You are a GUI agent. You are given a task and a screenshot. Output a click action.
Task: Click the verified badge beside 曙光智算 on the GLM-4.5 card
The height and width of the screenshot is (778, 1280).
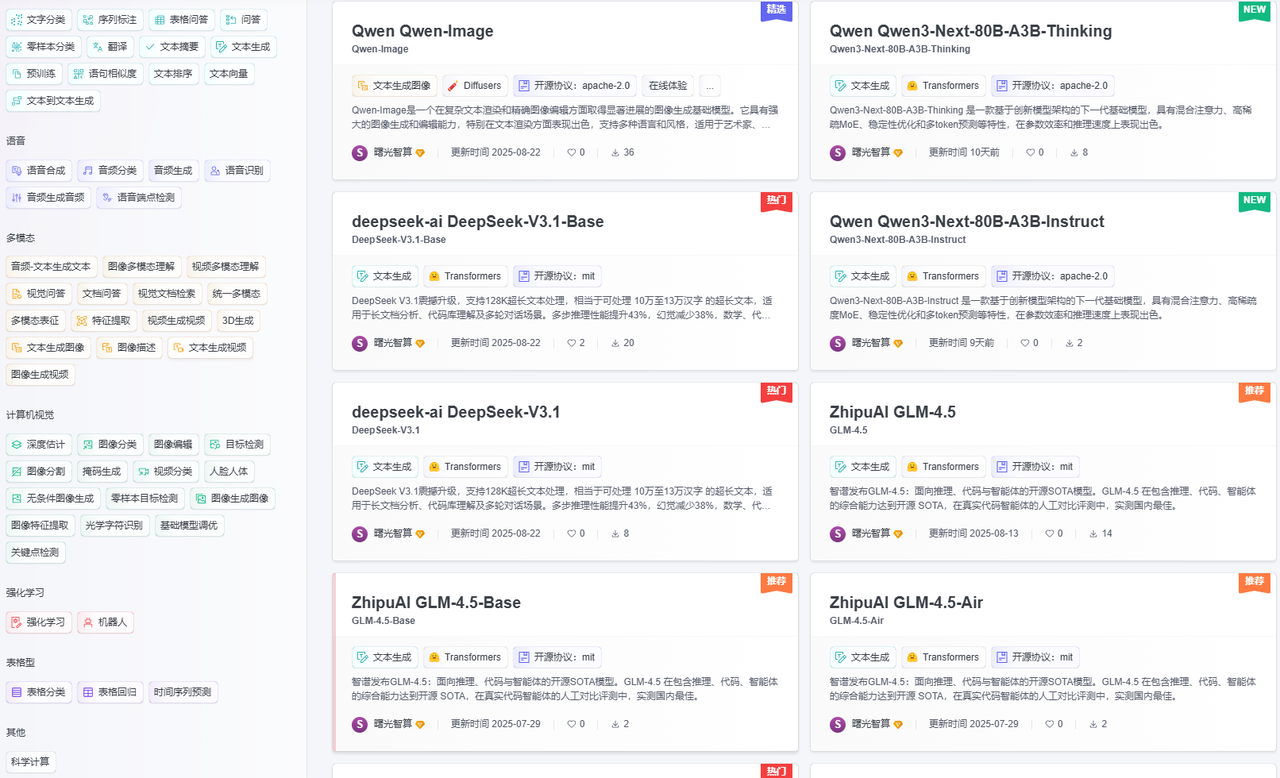(898, 534)
